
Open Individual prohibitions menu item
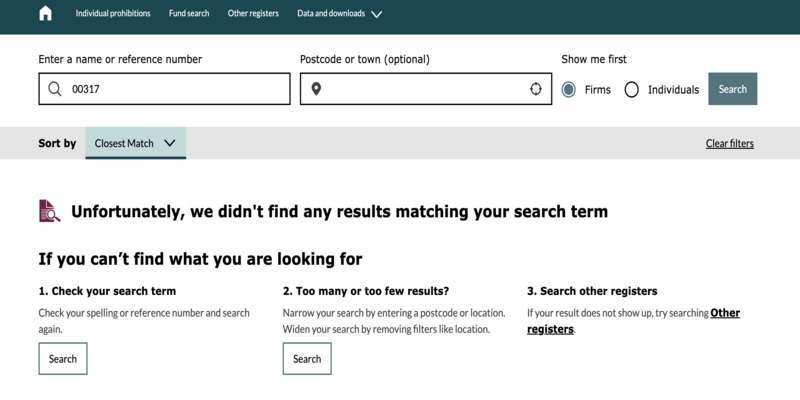pyautogui.click(x=113, y=13)
